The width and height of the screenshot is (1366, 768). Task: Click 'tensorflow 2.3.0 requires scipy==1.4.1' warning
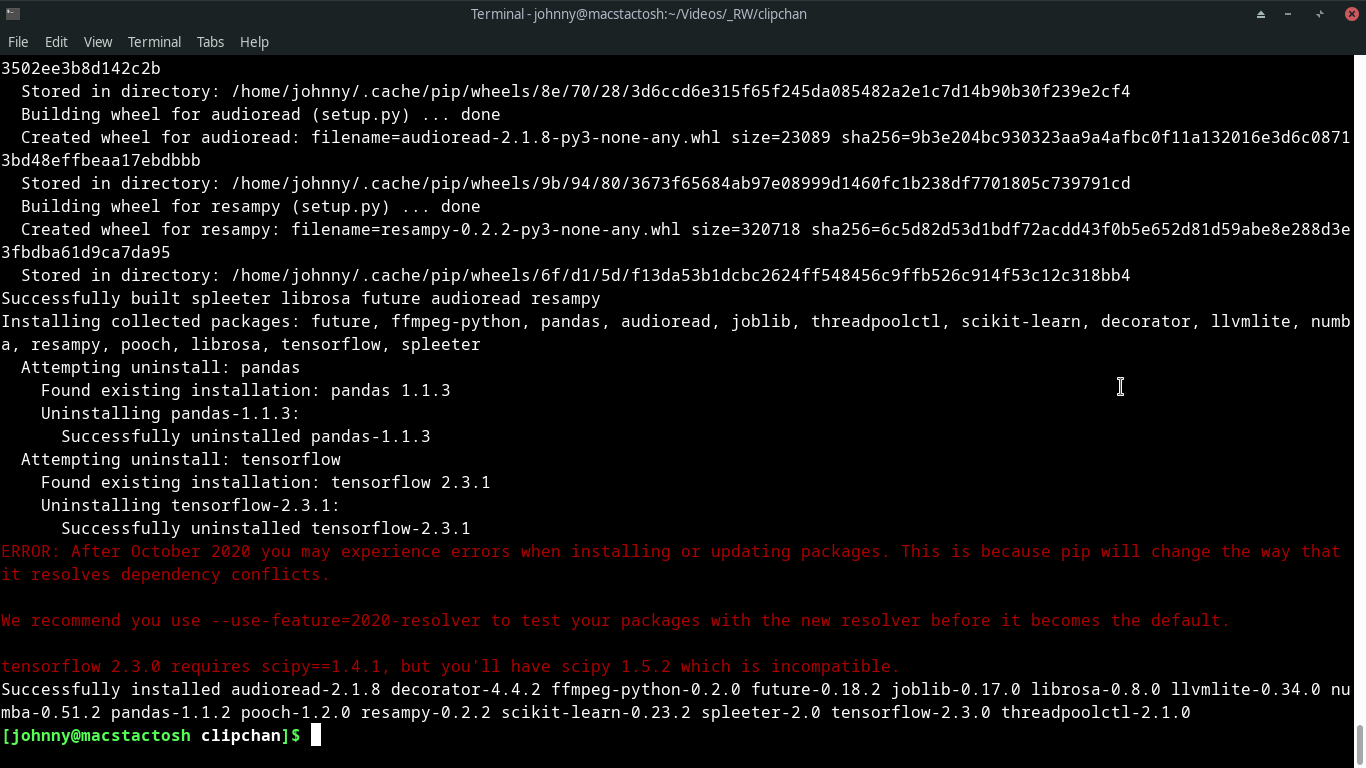click(451, 666)
